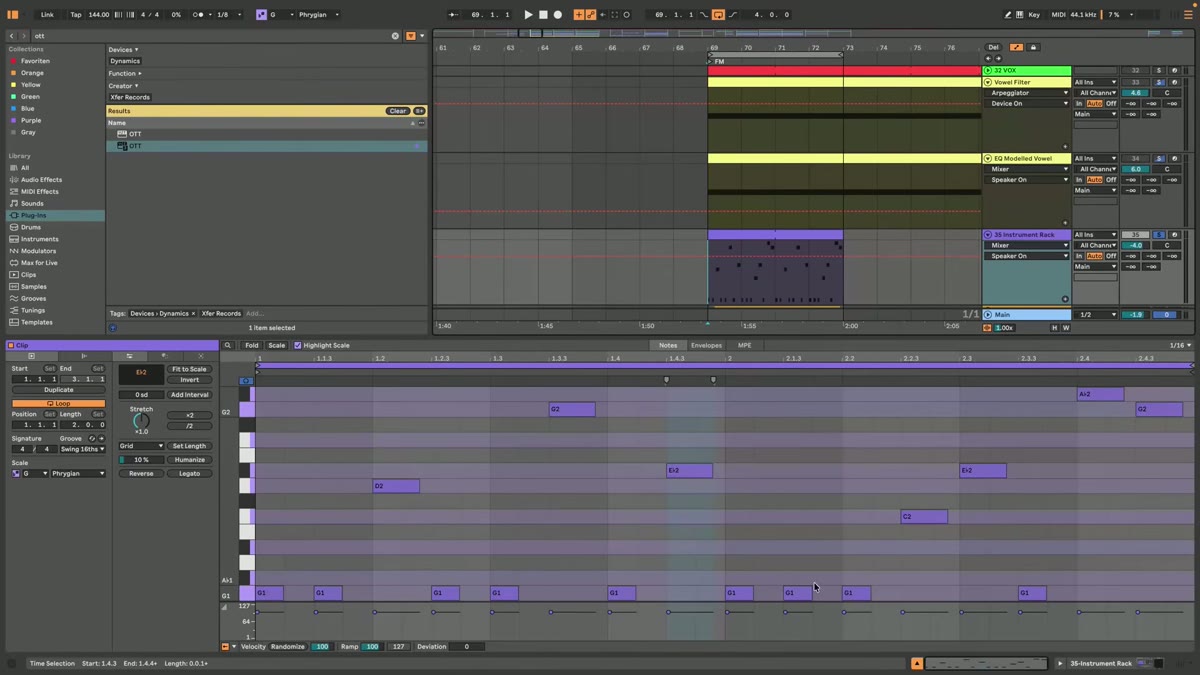This screenshot has width=1200, height=675.
Task: Toggle the Scale button in piano roll
Action: (277, 345)
